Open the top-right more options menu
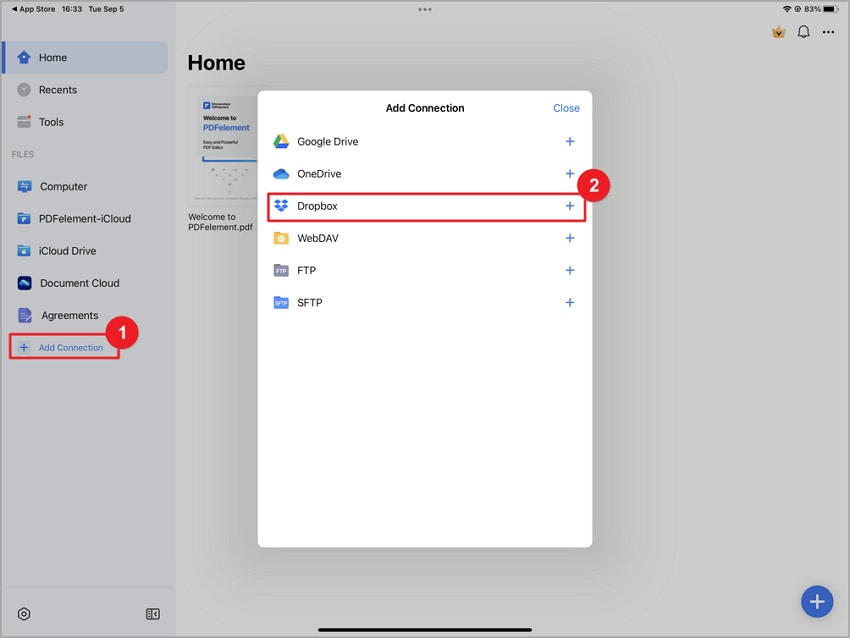The width and height of the screenshot is (850, 638). pyautogui.click(x=828, y=32)
